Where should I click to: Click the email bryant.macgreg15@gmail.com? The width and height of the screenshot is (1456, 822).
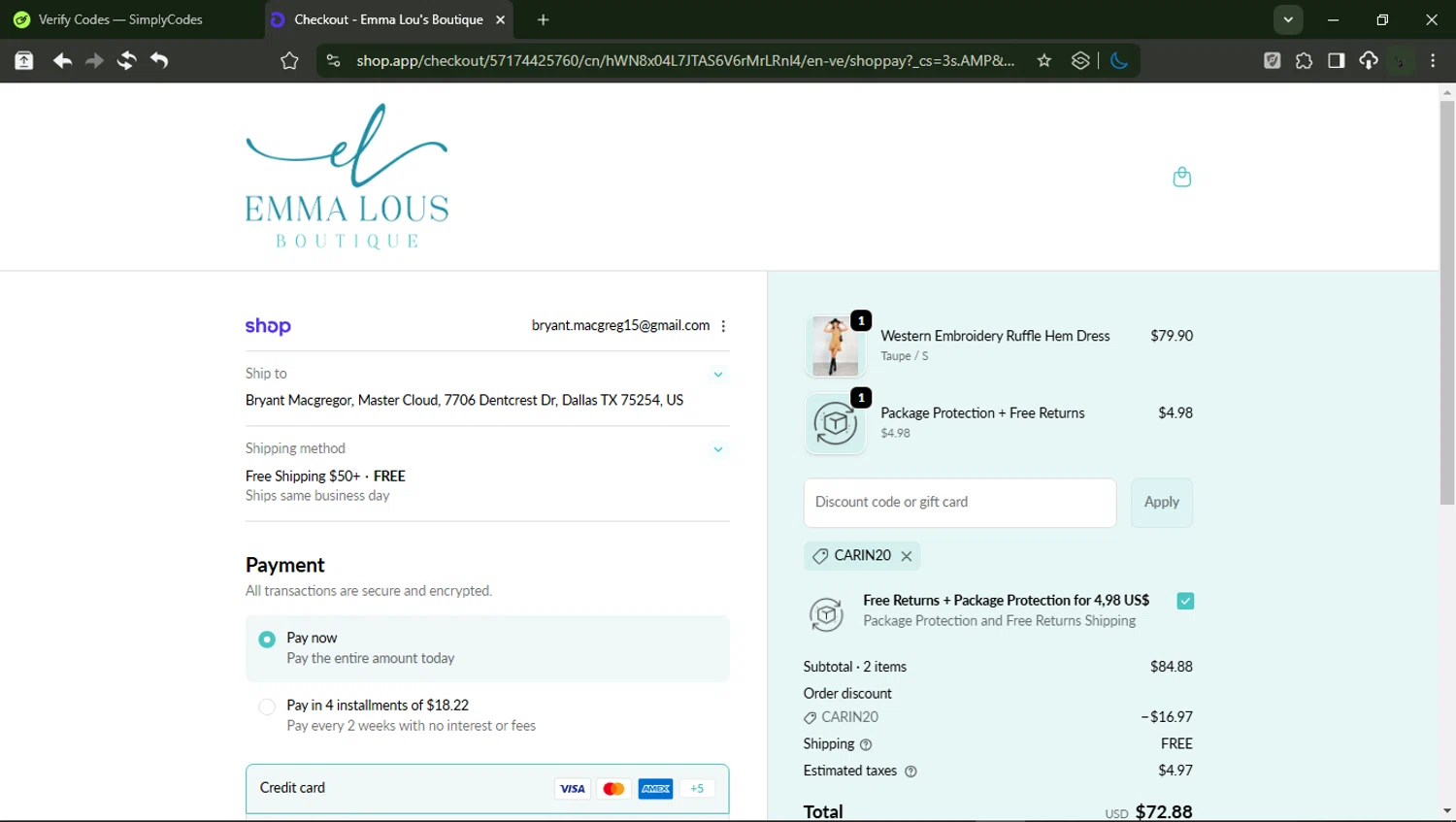coord(620,326)
